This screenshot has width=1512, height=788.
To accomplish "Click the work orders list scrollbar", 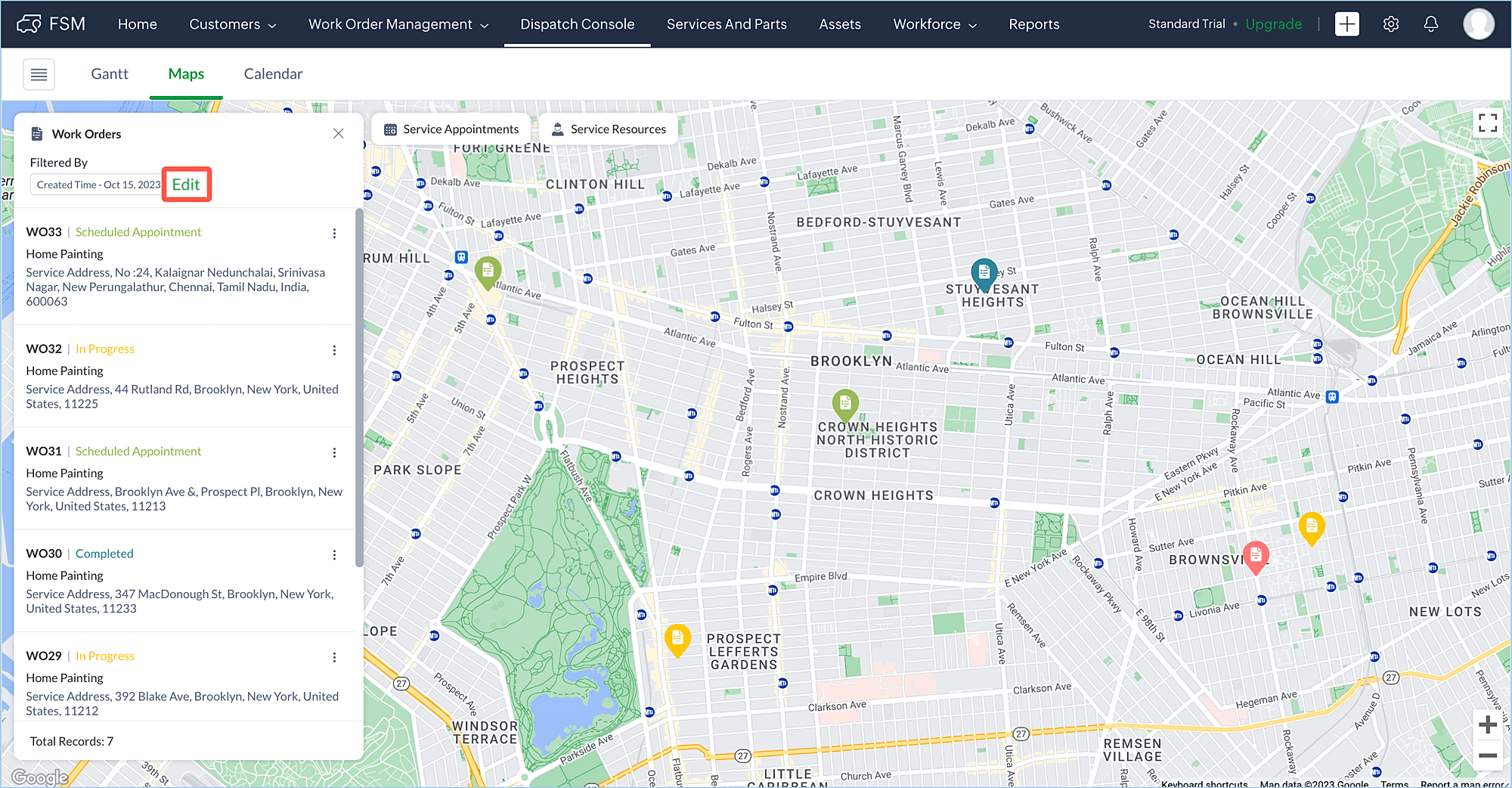I will [359, 387].
